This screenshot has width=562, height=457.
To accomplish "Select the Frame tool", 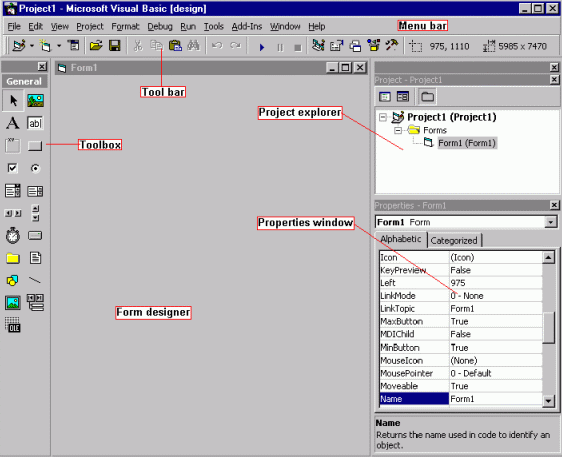I will coord(13,146).
